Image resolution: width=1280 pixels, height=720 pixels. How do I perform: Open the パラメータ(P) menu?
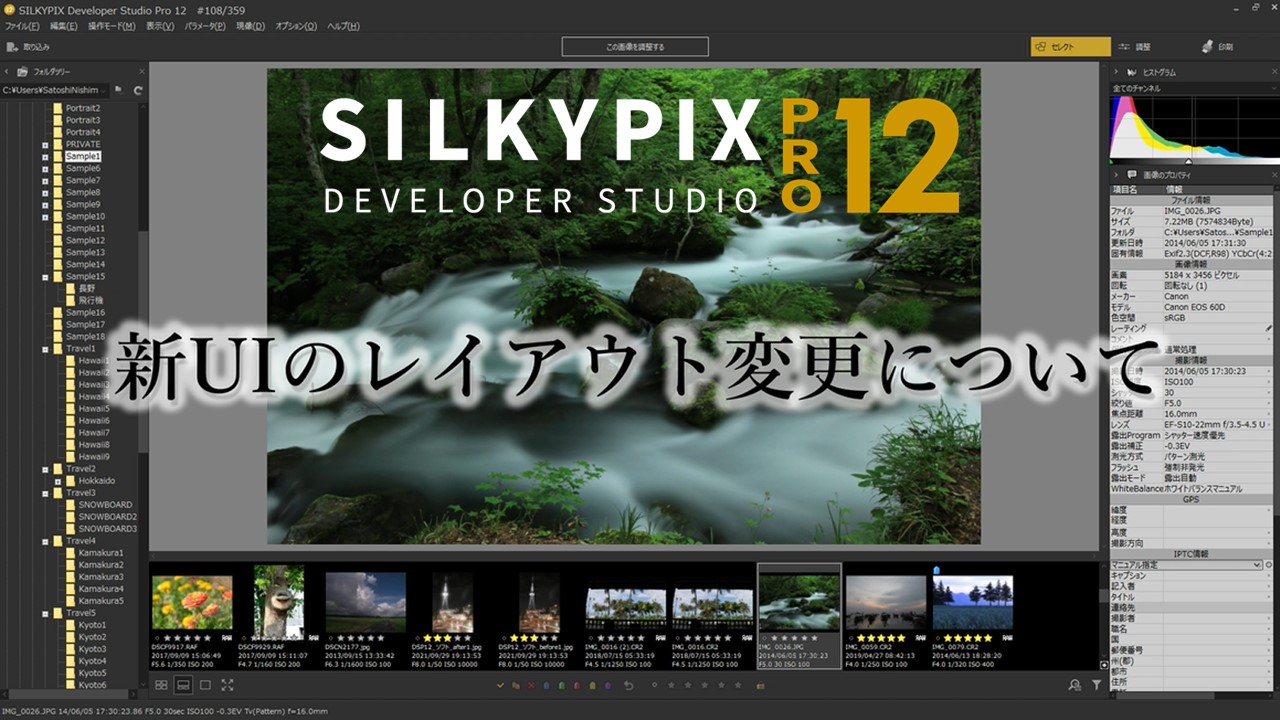(205, 26)
